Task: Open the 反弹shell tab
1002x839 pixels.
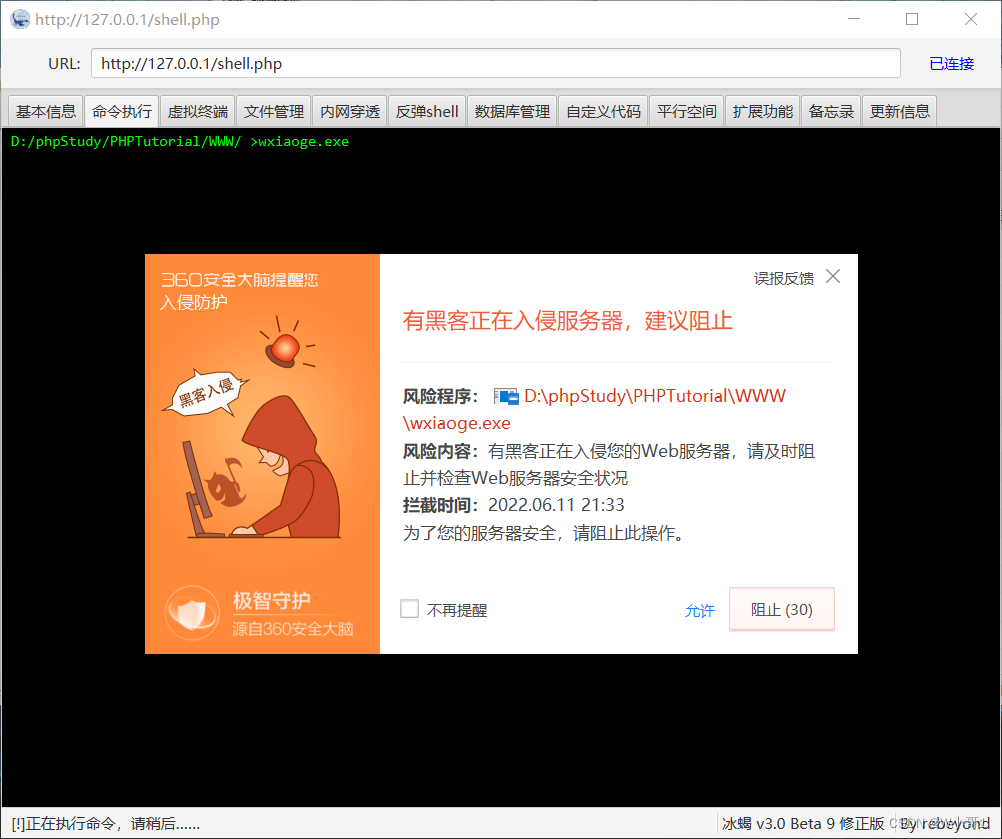Action: (x=426, y=111)
